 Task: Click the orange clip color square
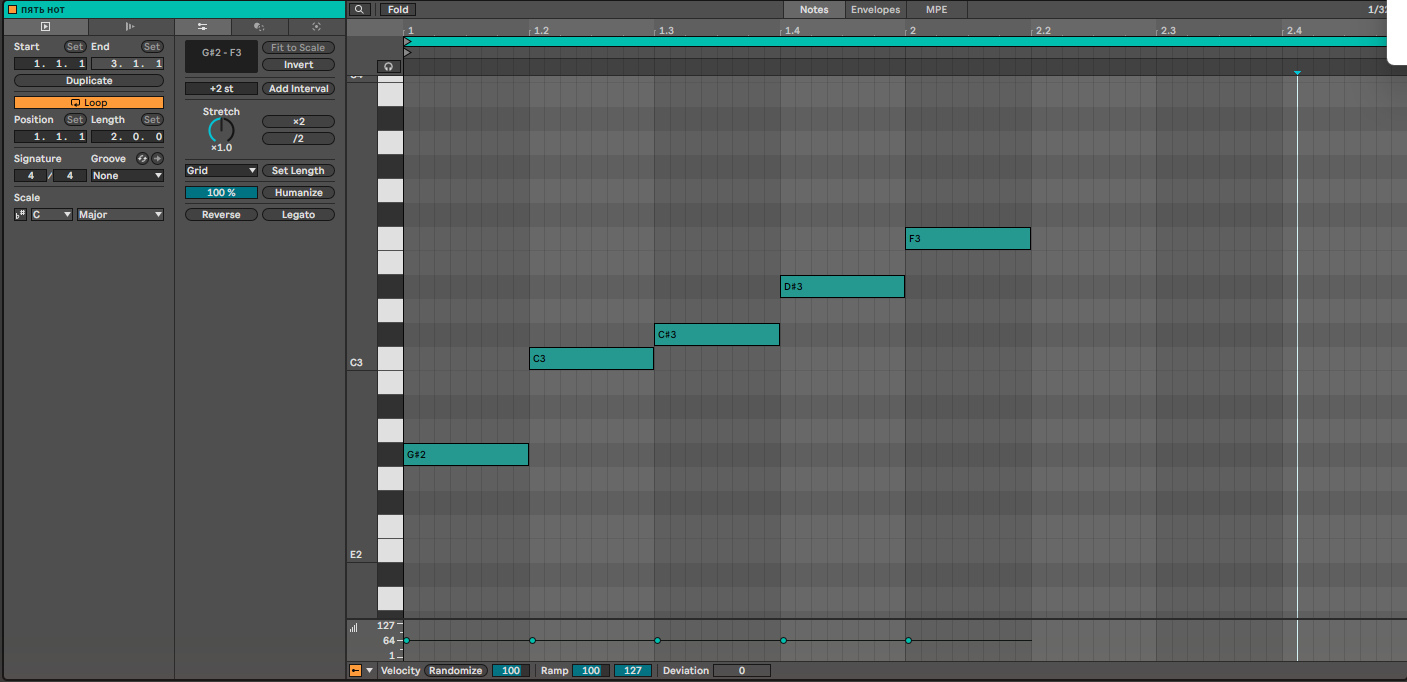pyautogui.click(x=12, y=9)
